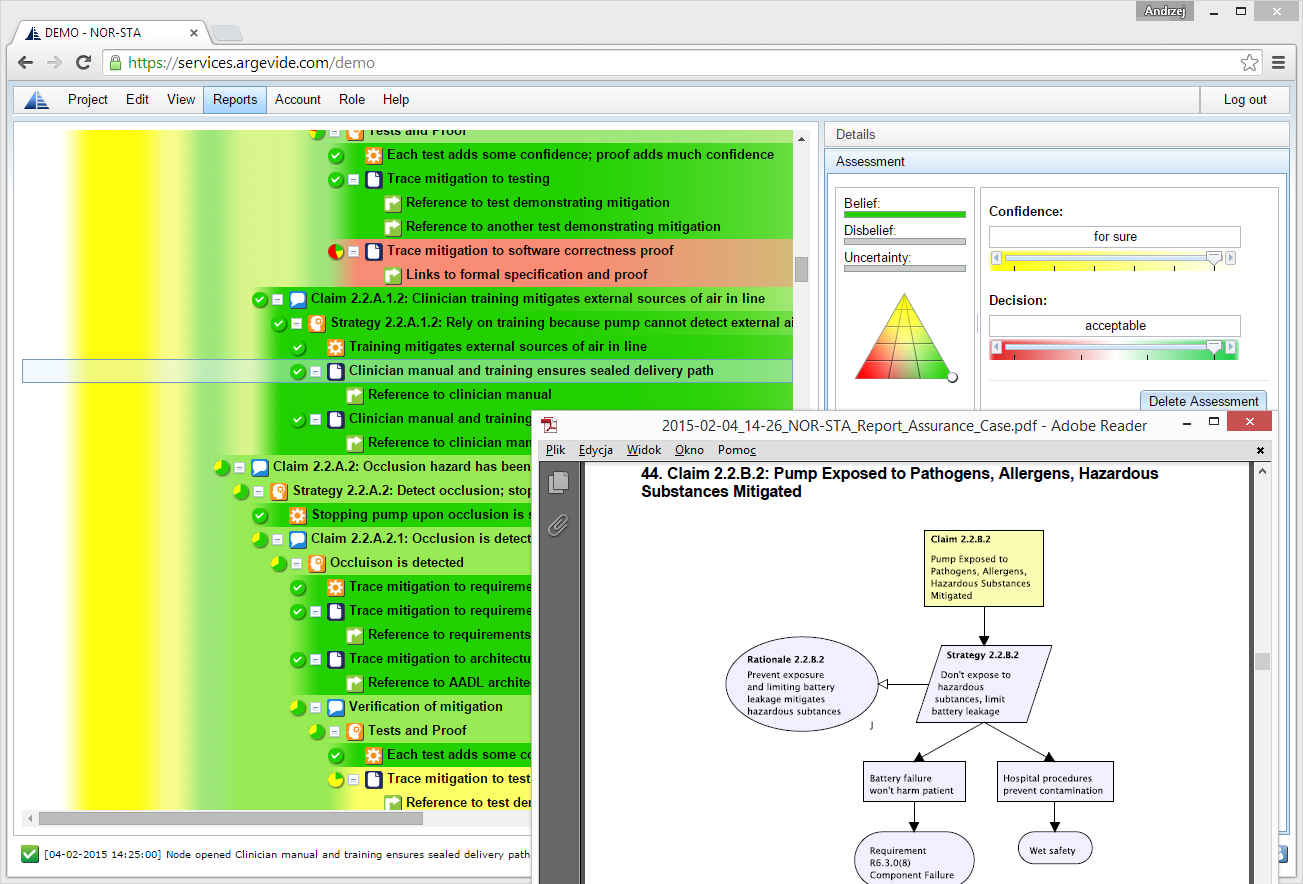
Task: Click the Andrzej profile button in Chrome
Action: click(1165, 12)
